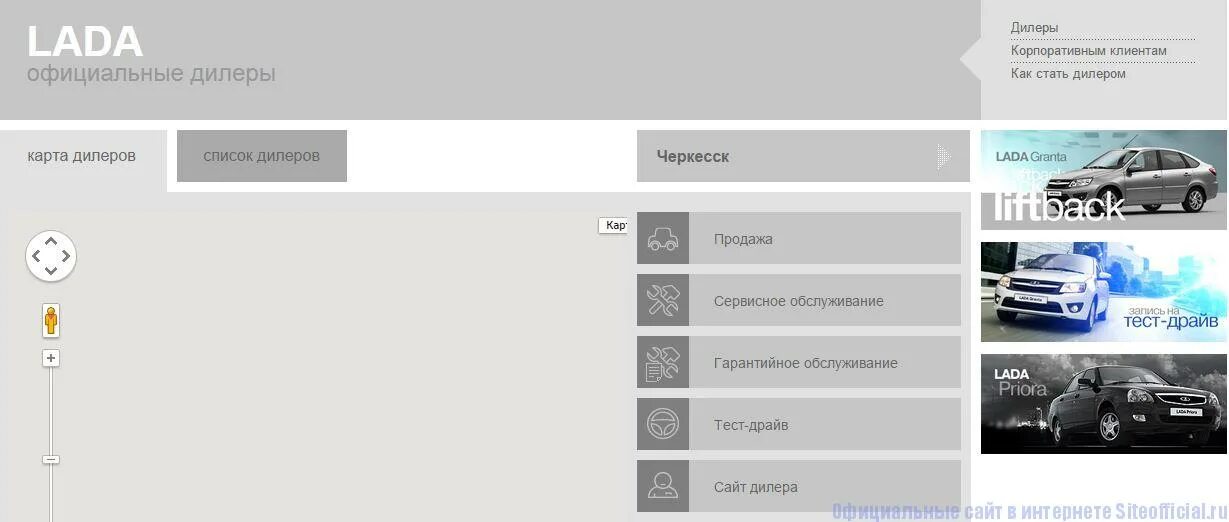The image size is (1229, 522).
Task: Pan the map right with the arrow control
Action: click(66, 256)
